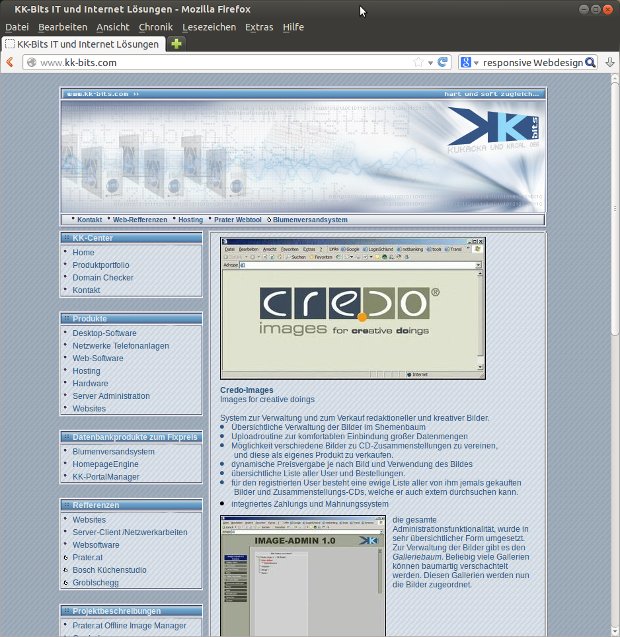The image size is (620, 637).
Task: Open the Prater.at reference link
Action: pyautogui.click(x=87, y=557)
